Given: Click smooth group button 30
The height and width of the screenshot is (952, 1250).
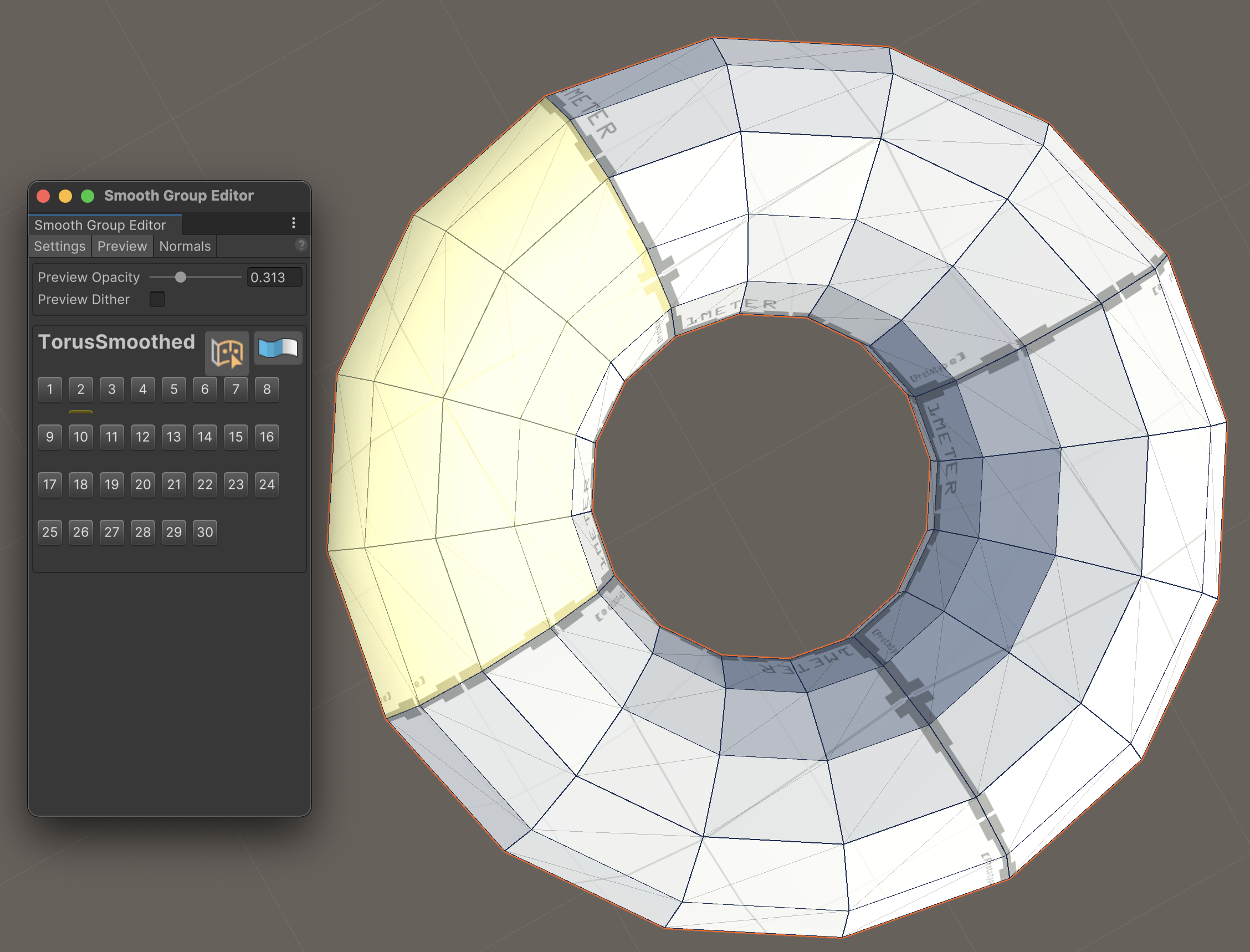Looking at the screenshot, I should [x=204, y=531].
